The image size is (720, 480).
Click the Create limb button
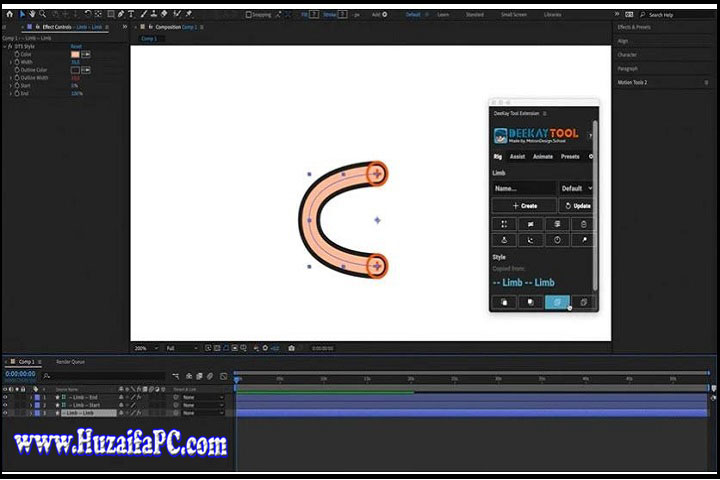tap(524, 206)
